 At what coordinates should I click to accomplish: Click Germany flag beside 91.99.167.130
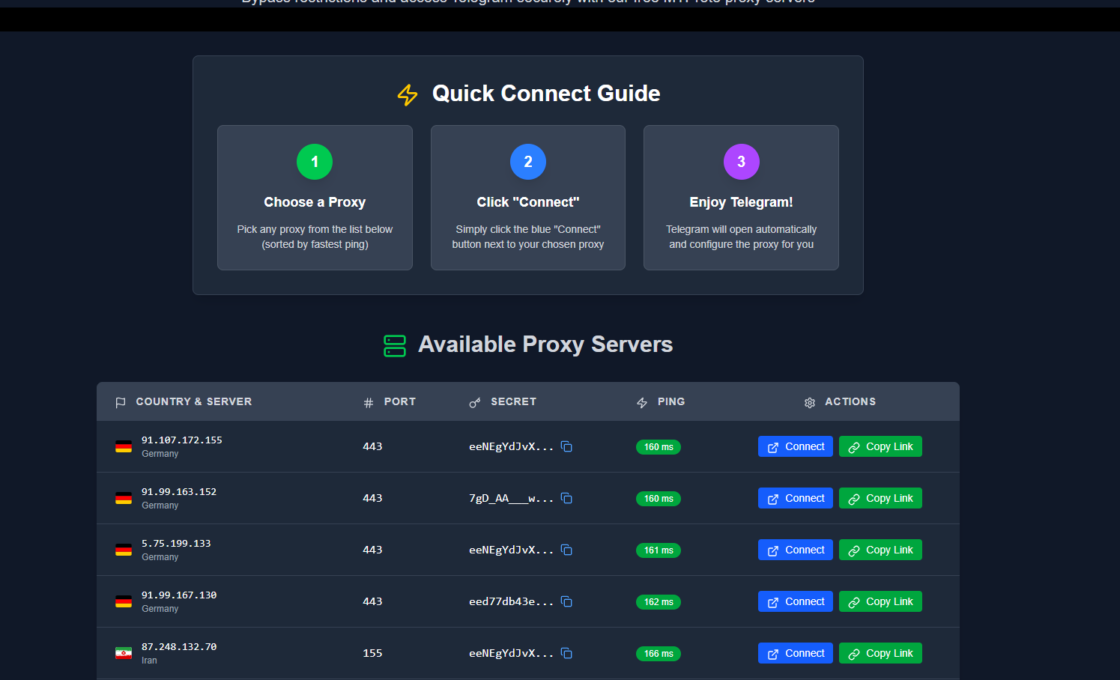(124, 601)
